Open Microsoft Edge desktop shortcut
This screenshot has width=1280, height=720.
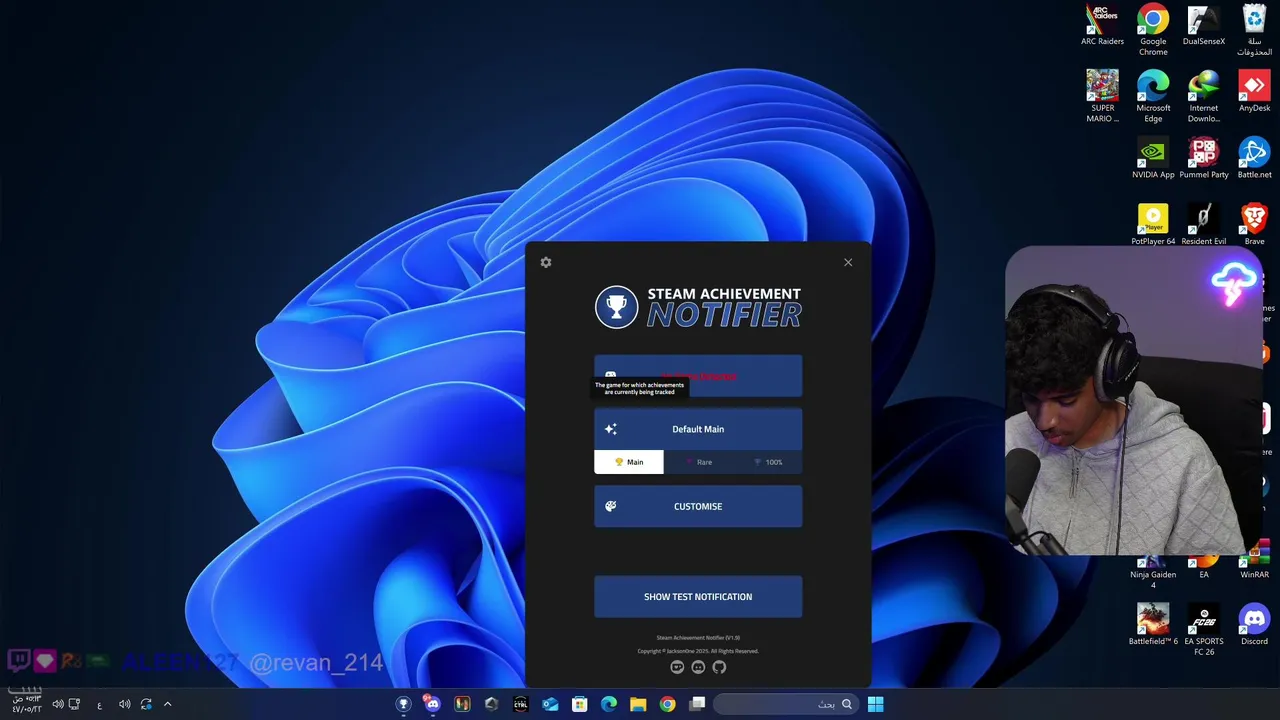(1153, 97)
